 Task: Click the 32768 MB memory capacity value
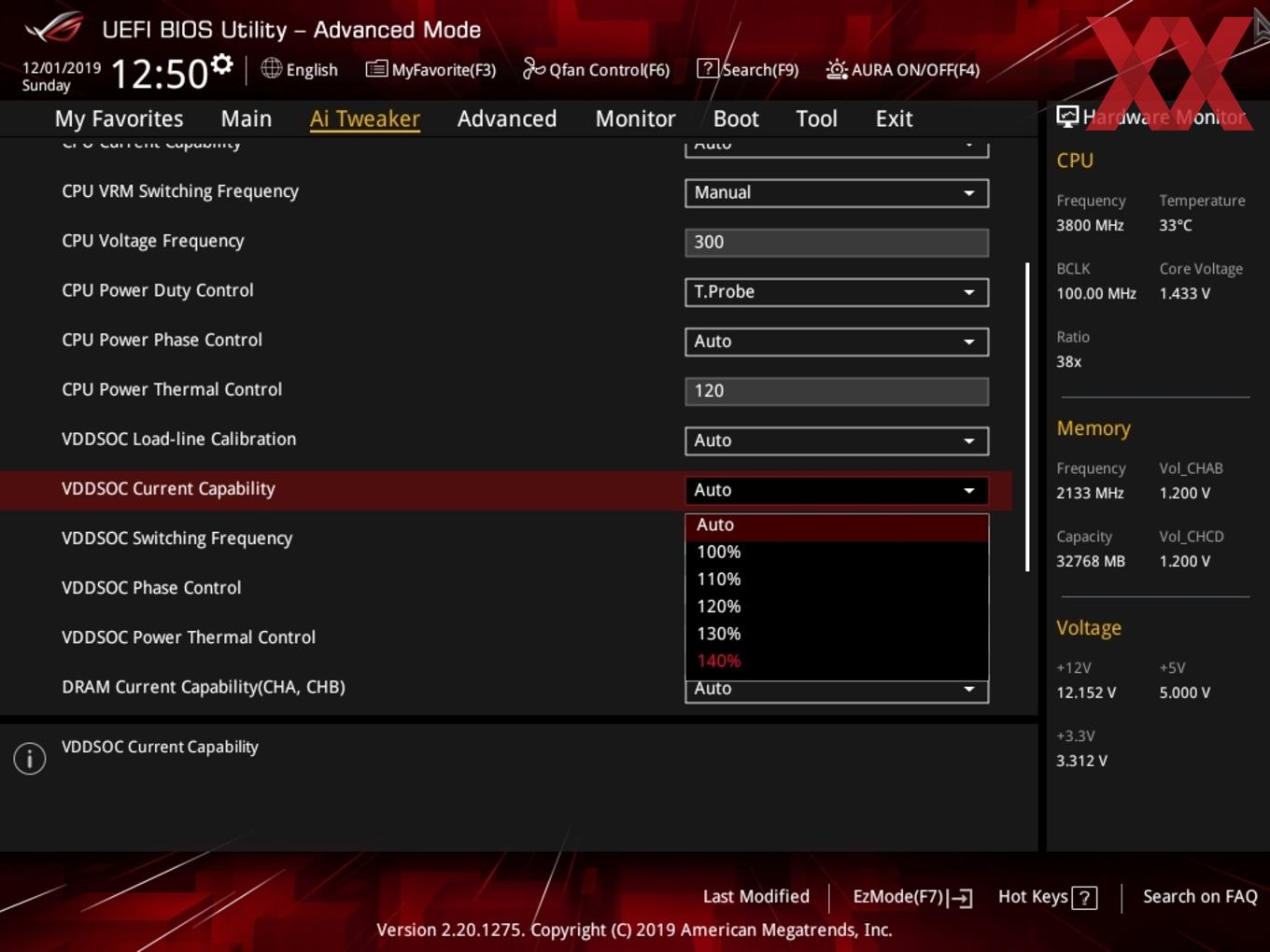point(1090,561)
